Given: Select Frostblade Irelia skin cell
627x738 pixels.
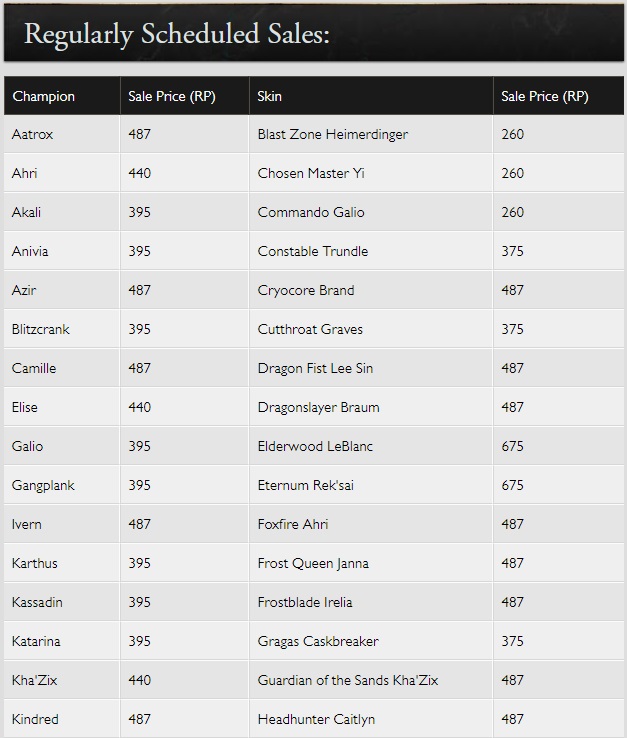Looking at the screenshot, I should [x=304, y=602].
